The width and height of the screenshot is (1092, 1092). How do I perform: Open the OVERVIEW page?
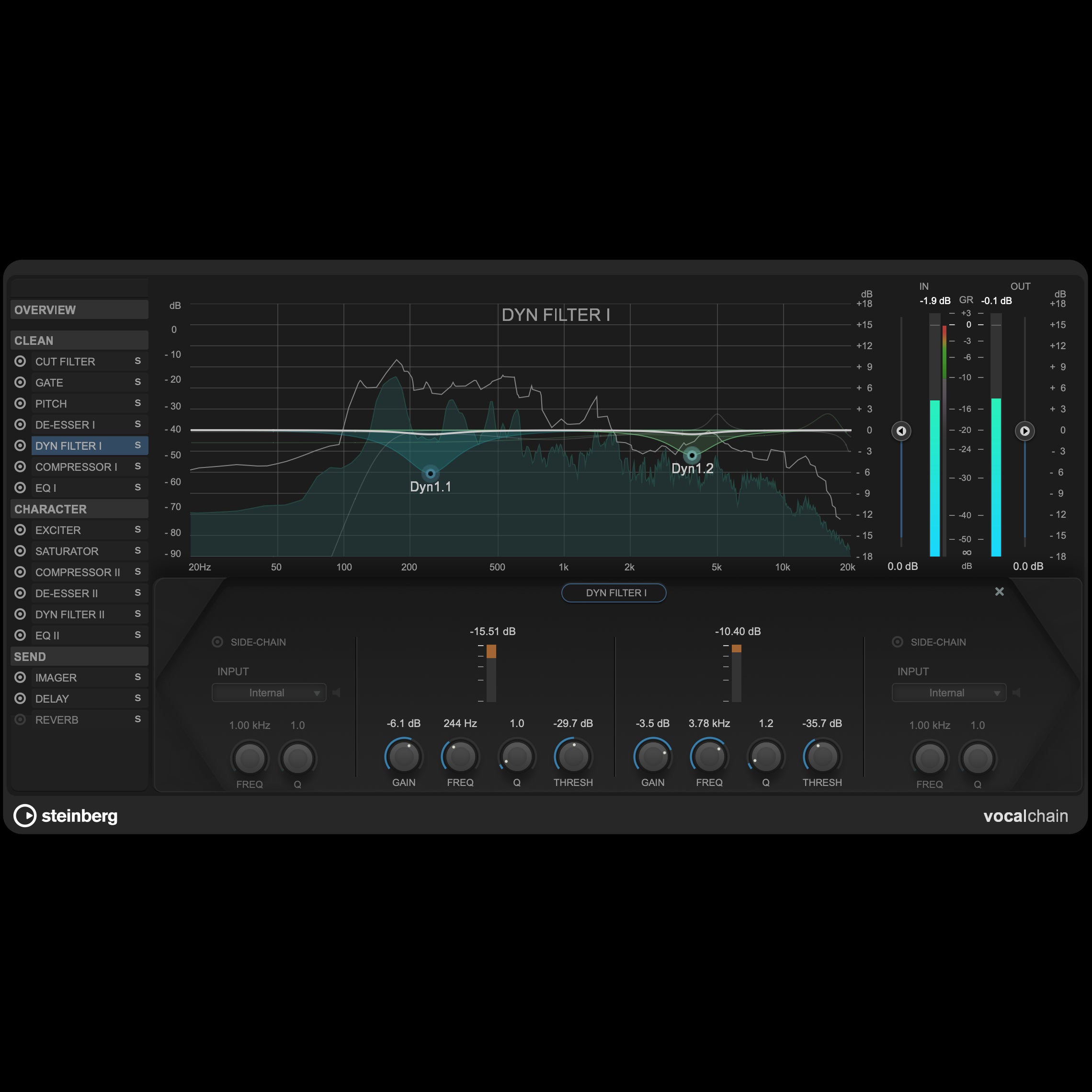click(79, 310)
